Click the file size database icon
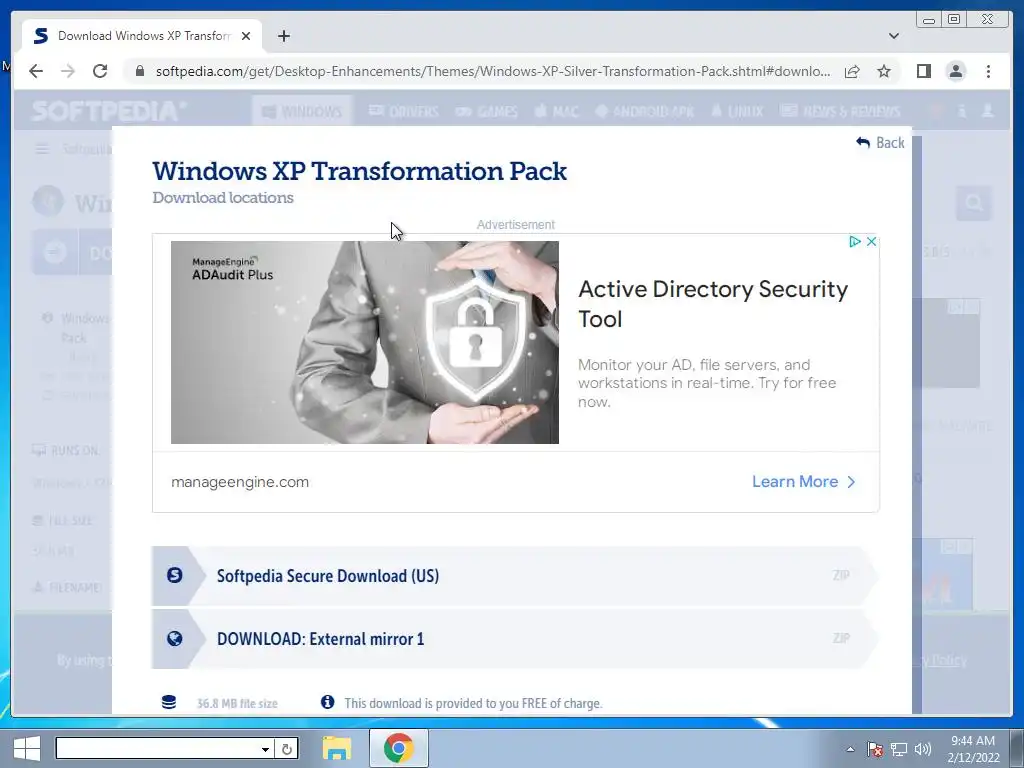The image size is (1024, 768). [x=168, y=702]
